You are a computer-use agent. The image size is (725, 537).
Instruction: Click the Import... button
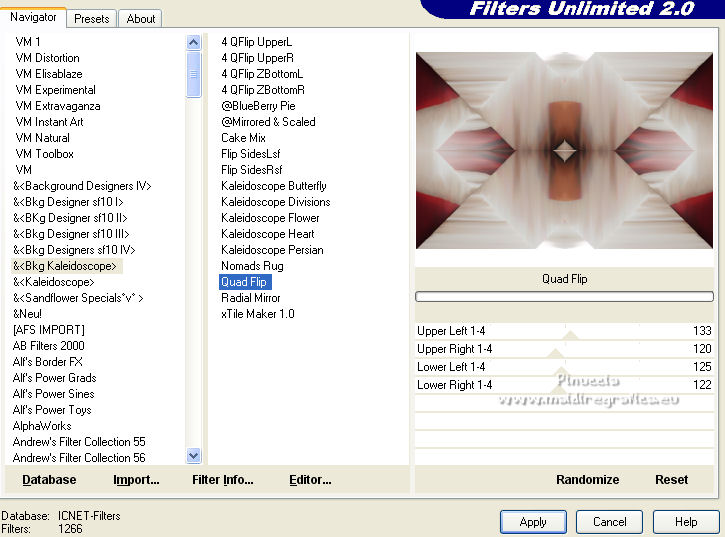click(x=136, y=480)
